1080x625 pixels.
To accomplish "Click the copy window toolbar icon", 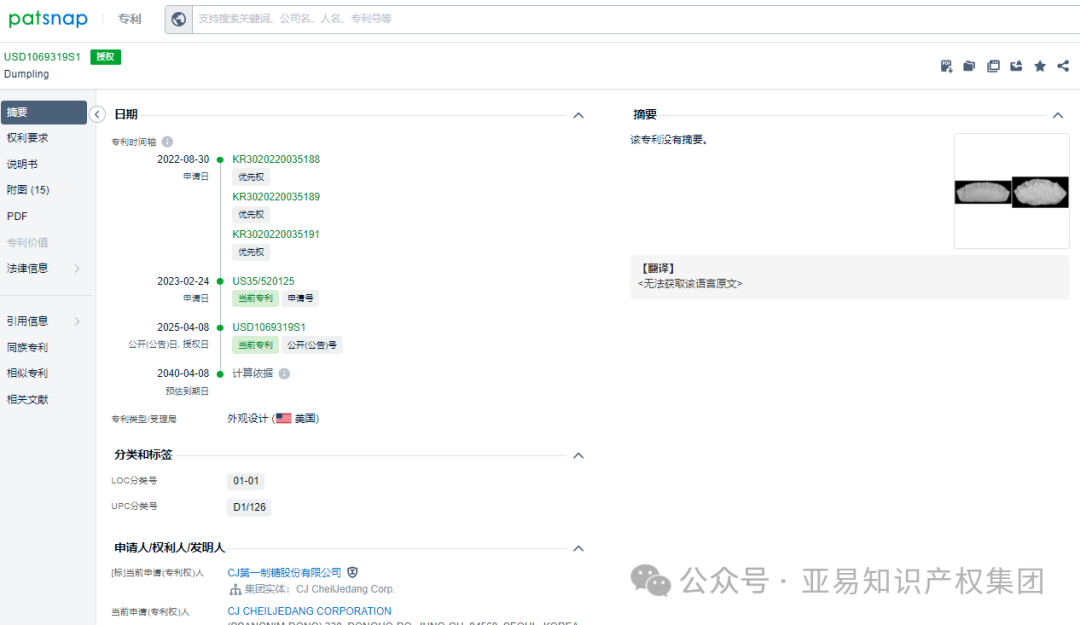I will pyautogui.click(x=993, y=66).
